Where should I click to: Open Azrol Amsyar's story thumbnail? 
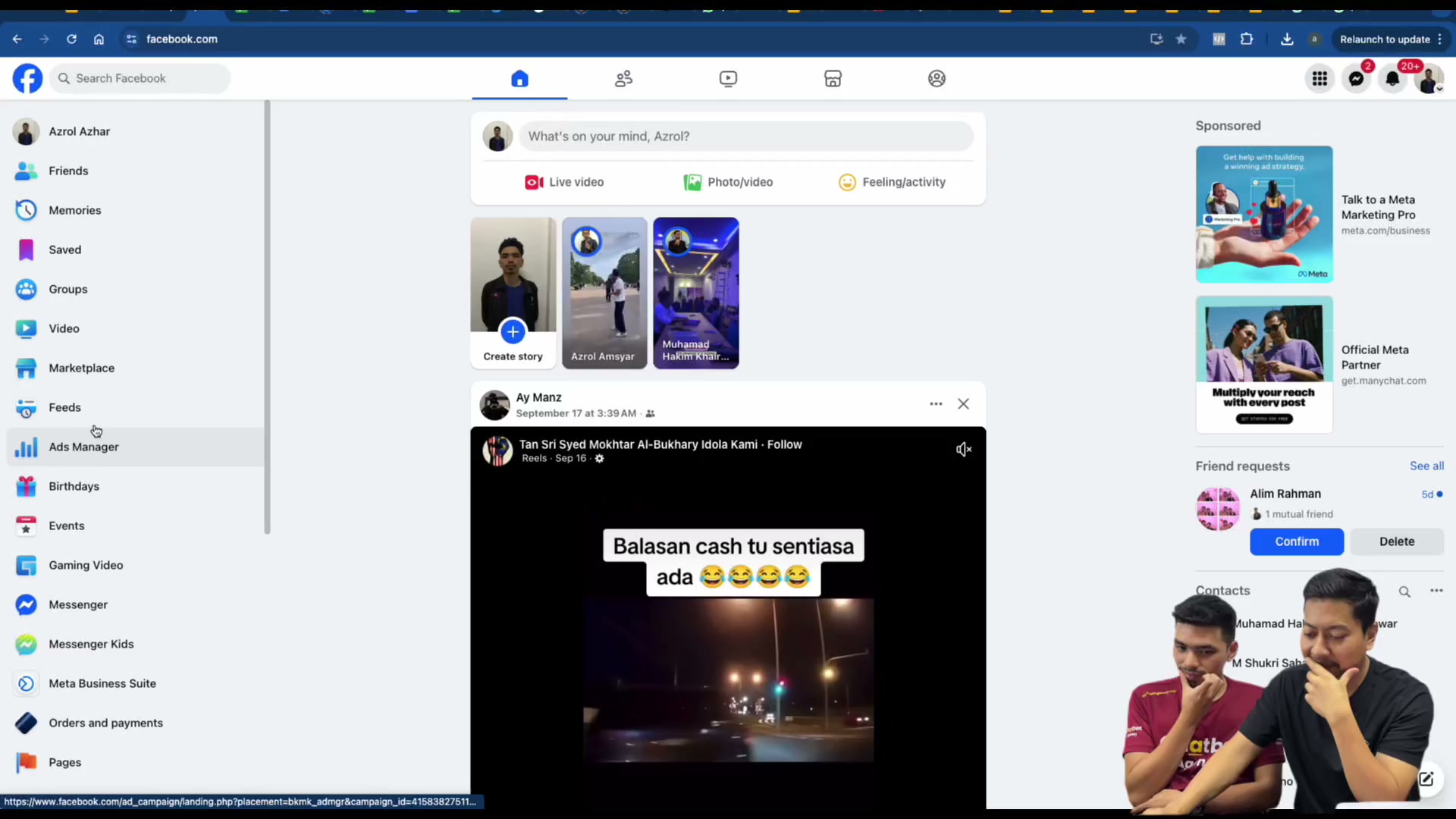(x=604, y=293)
